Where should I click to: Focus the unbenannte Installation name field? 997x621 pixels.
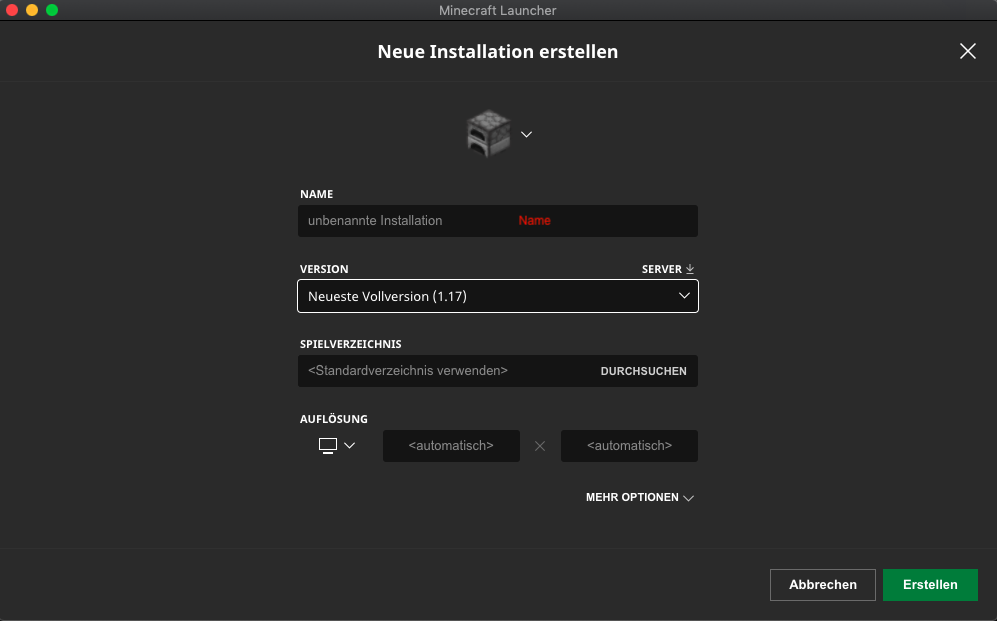[x=498, y=221]
